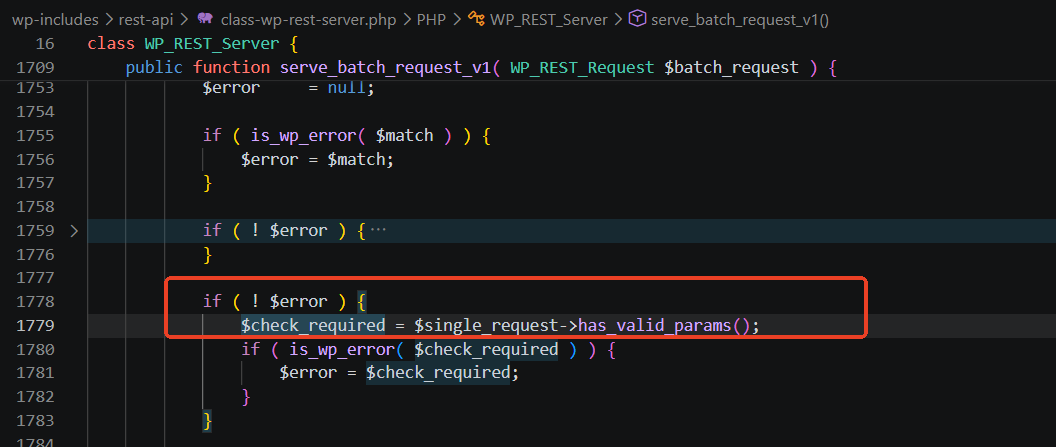Click $check_required on line 1781
The width and height of the screenshot is (1056, 447).
(438, 373)
